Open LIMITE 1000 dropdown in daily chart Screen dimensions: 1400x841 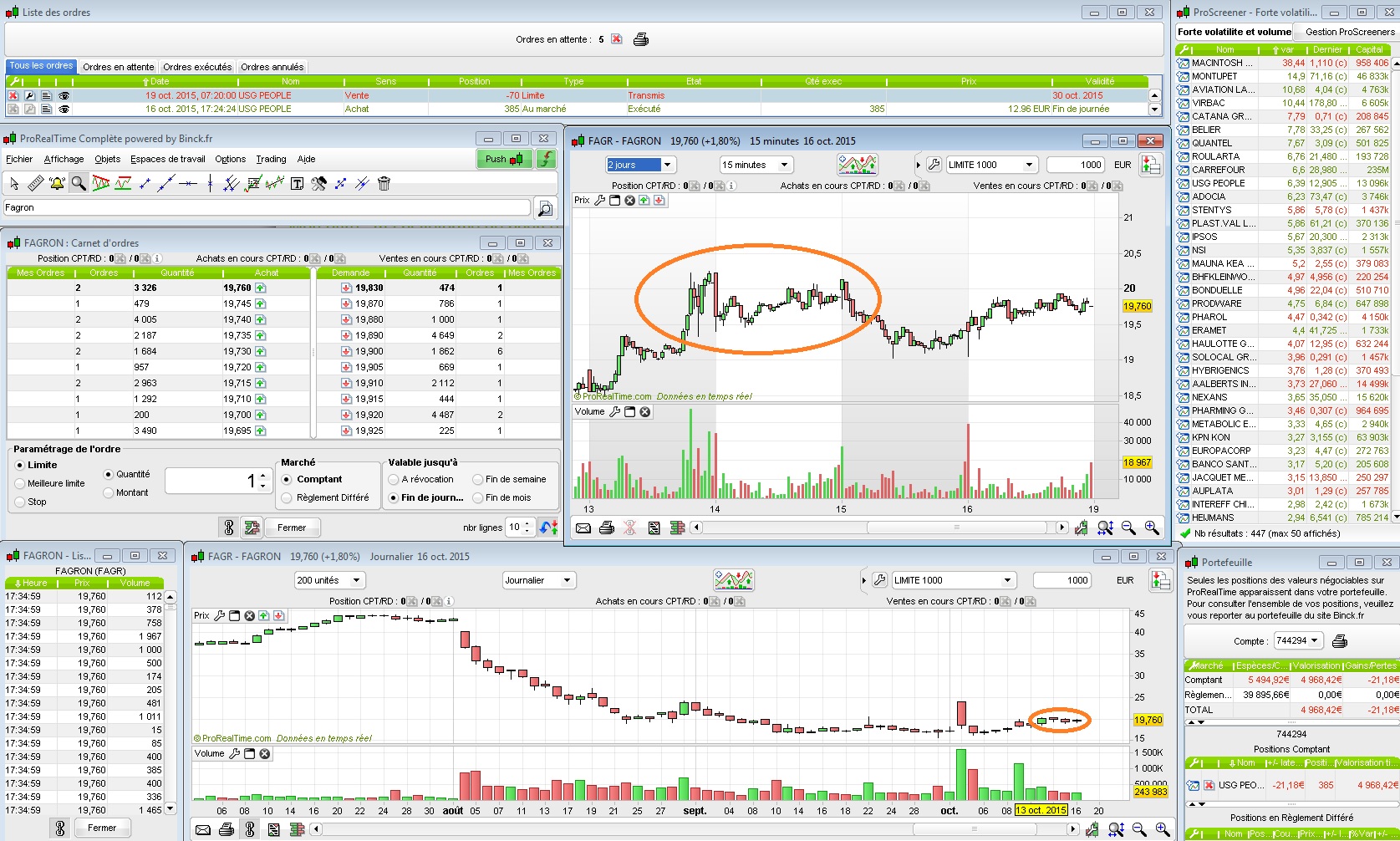point(954,580)
